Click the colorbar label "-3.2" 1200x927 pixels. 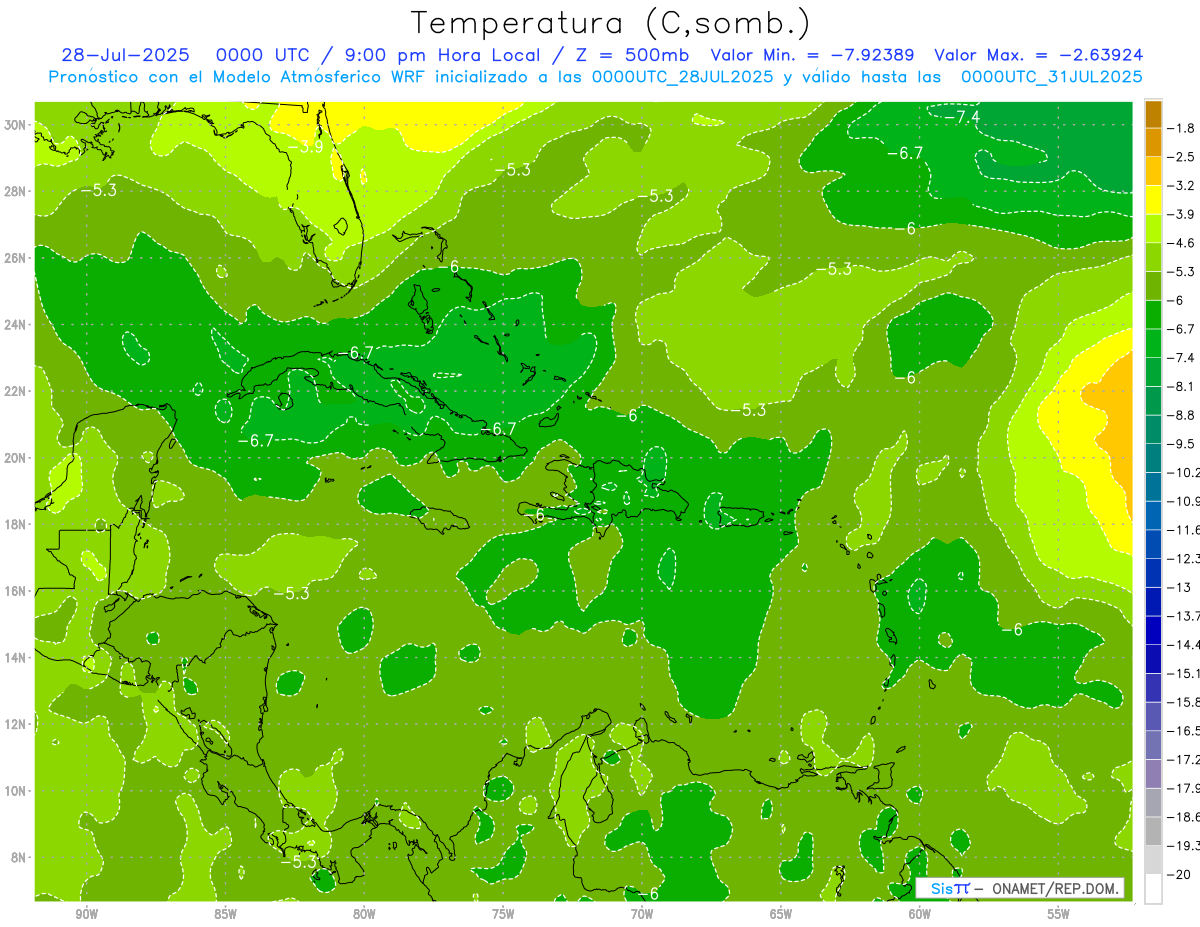click(1183, 185)
